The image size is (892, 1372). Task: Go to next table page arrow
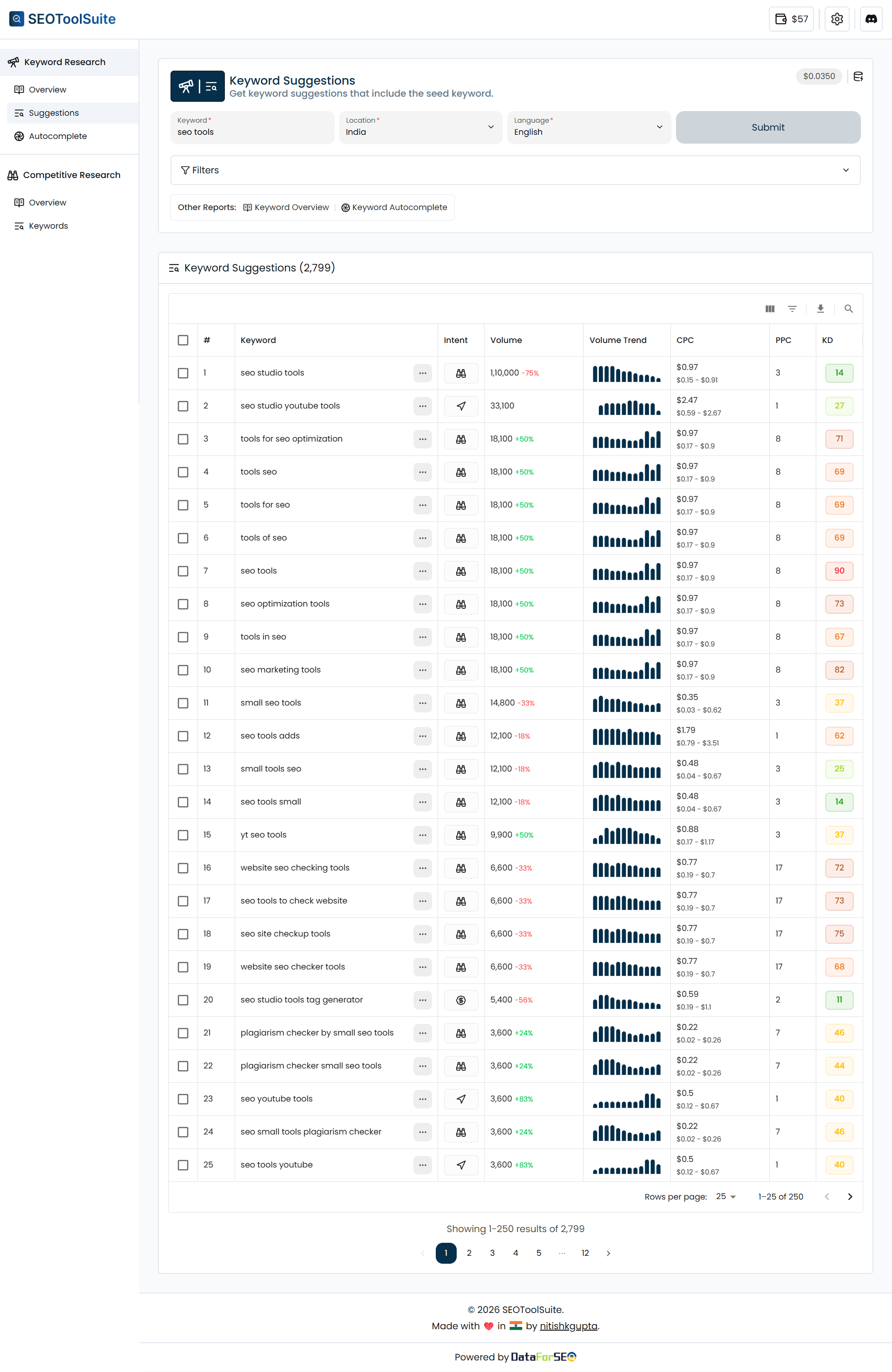[849, 1197]
